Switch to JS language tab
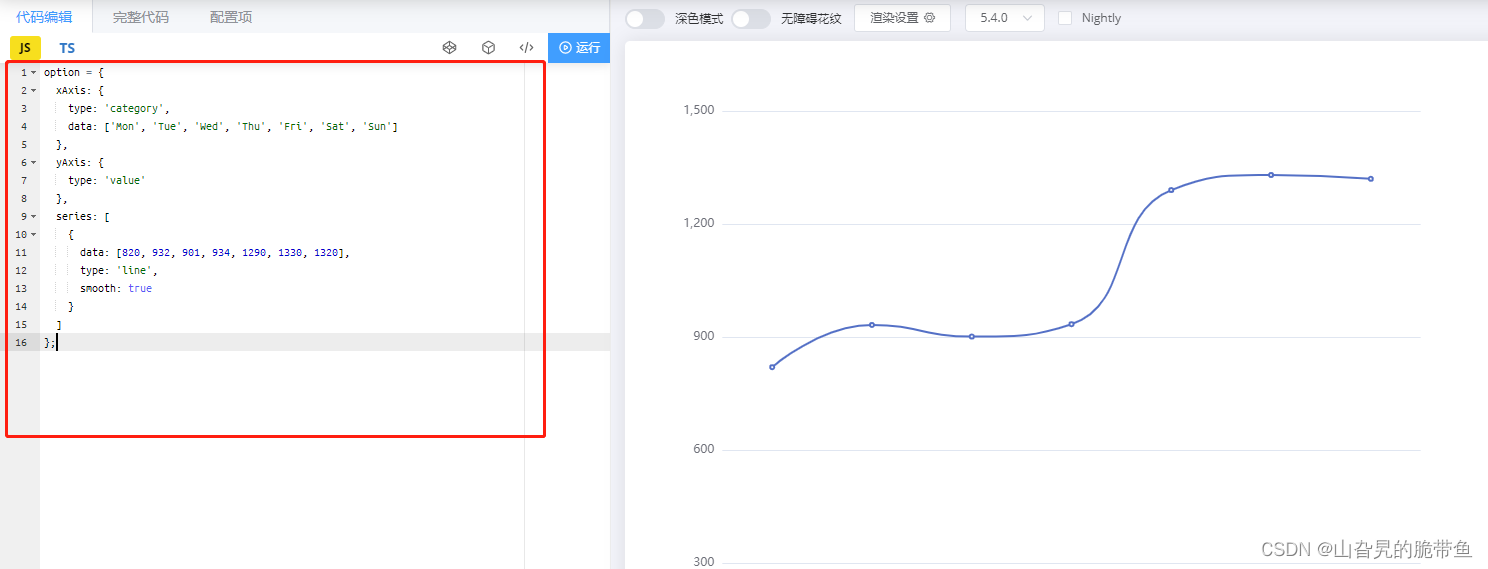The height and width of the screenshot is (569, 1488). click(25, 48)
